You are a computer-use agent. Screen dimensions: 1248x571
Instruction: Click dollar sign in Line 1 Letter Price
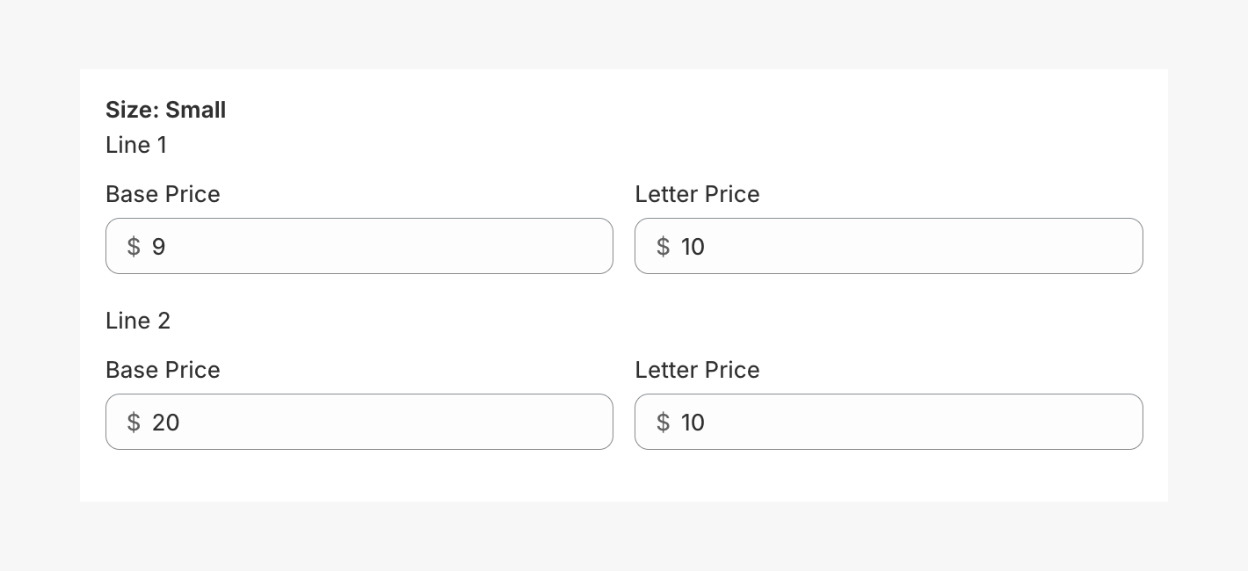pyautogui.click(x=663, y=247)
